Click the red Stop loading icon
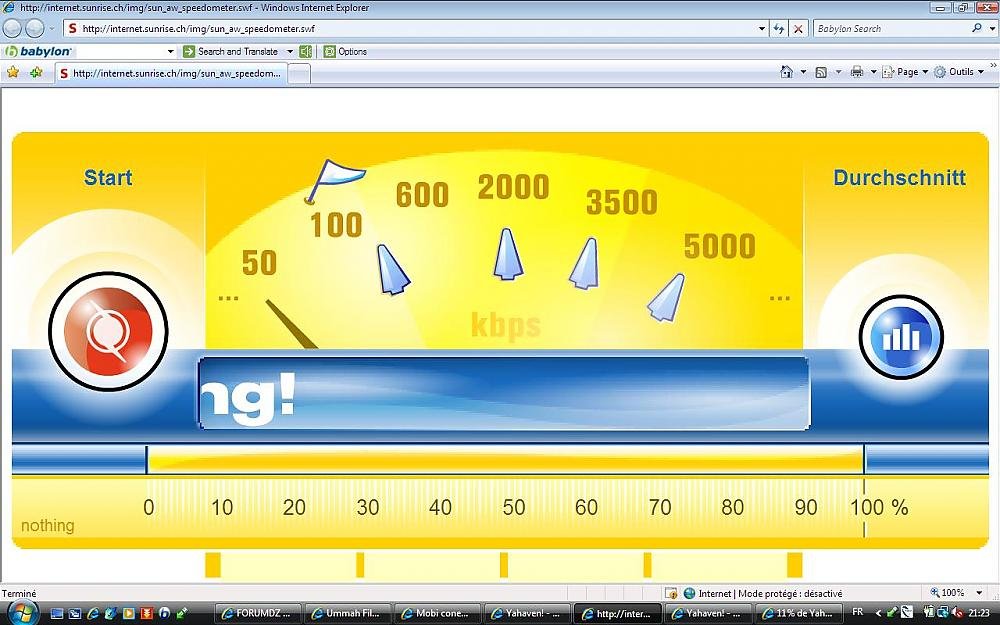This screenshot has height=625, width=1000. (798, 29)
